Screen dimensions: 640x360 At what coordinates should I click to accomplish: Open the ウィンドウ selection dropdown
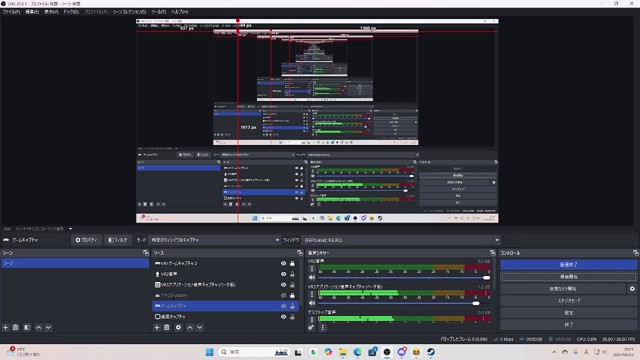pyautogui.click(x=402, y=240)
